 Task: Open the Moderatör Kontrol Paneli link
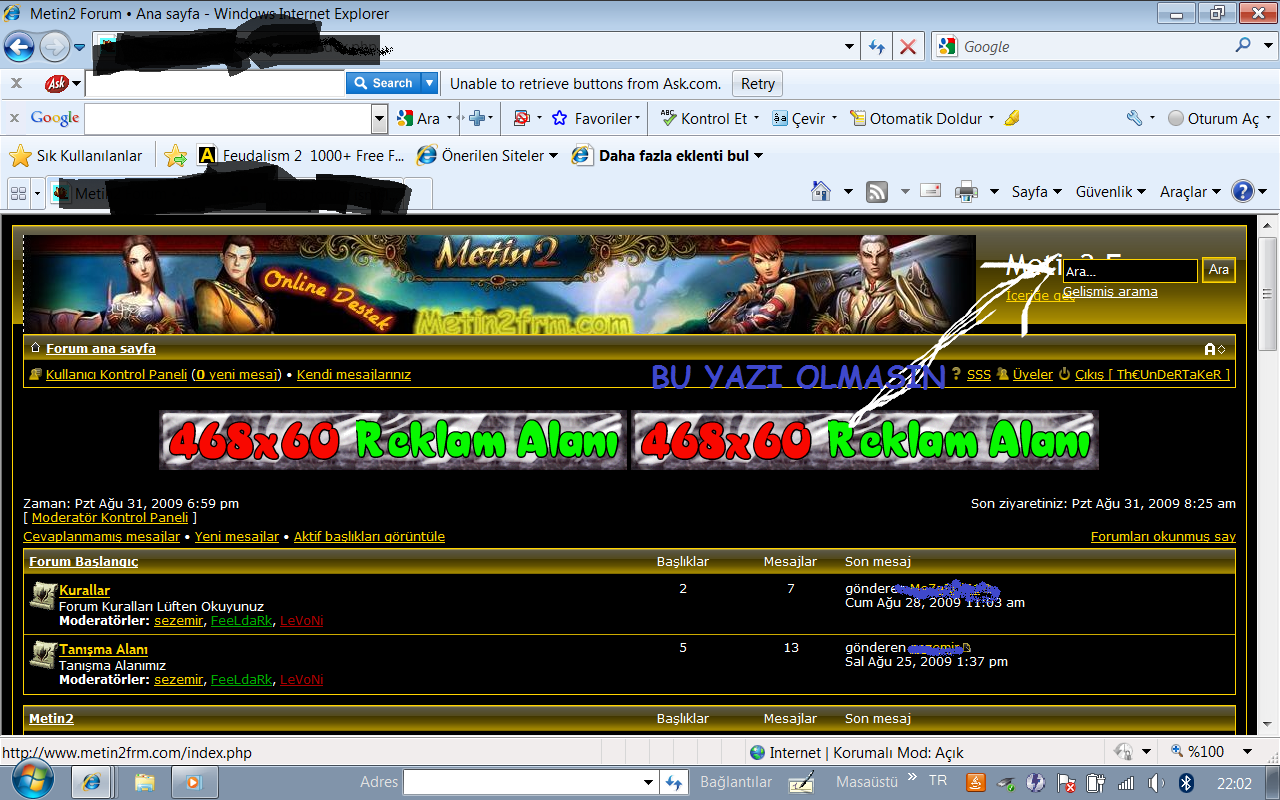[x=110, y=518]
